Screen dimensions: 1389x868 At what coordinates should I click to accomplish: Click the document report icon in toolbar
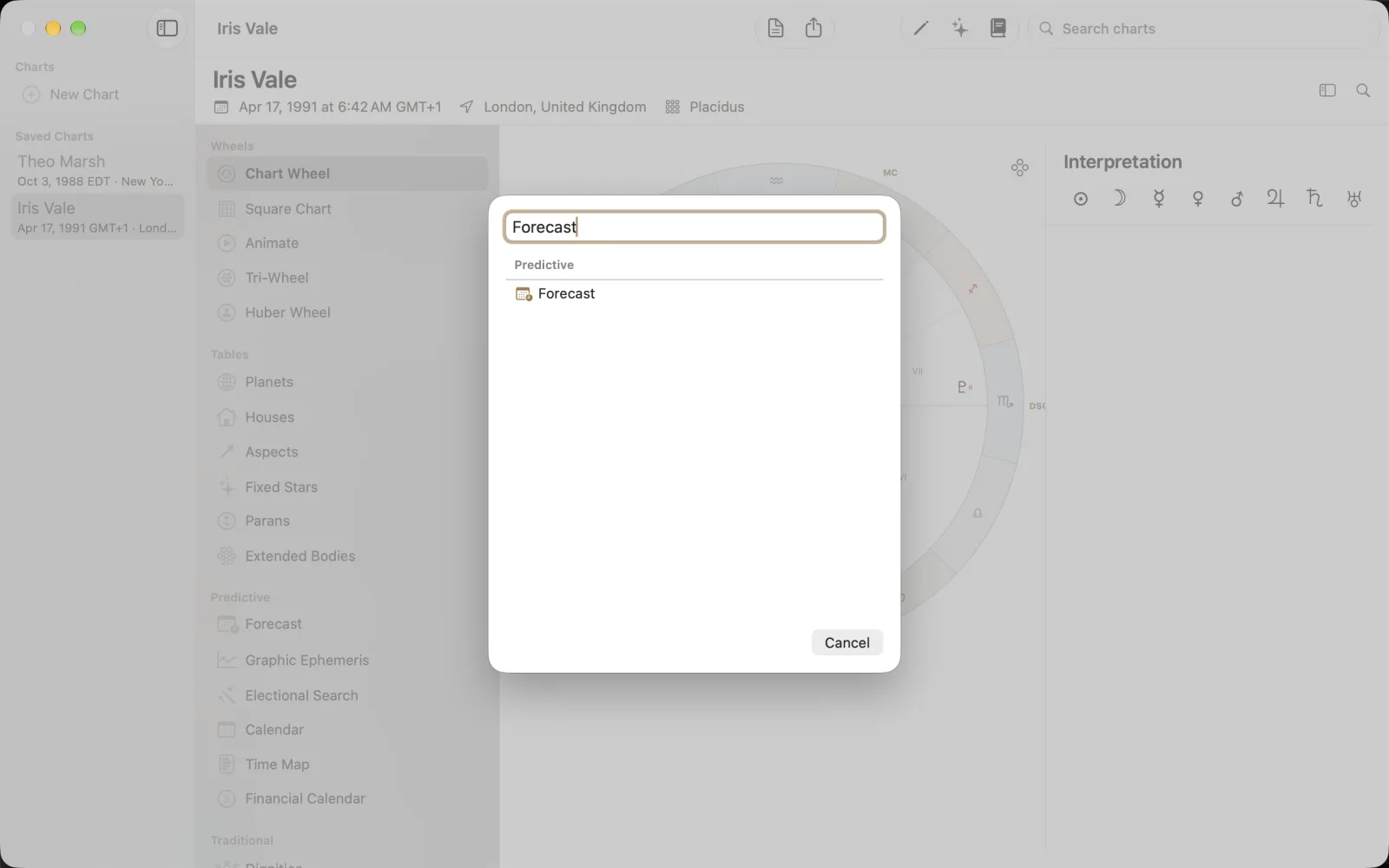pos(775,29)
